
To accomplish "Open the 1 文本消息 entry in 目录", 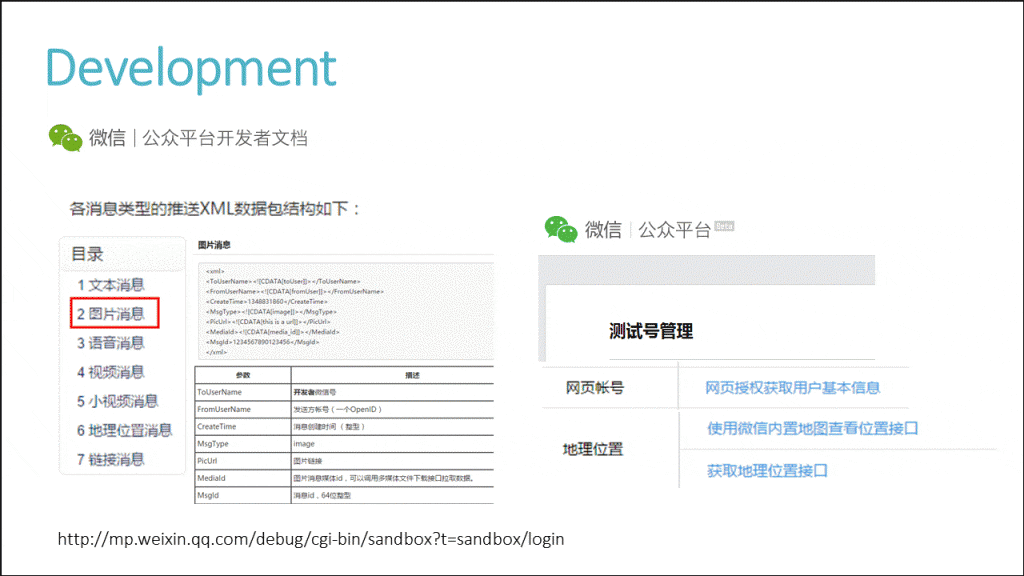I will pos(110,285).
